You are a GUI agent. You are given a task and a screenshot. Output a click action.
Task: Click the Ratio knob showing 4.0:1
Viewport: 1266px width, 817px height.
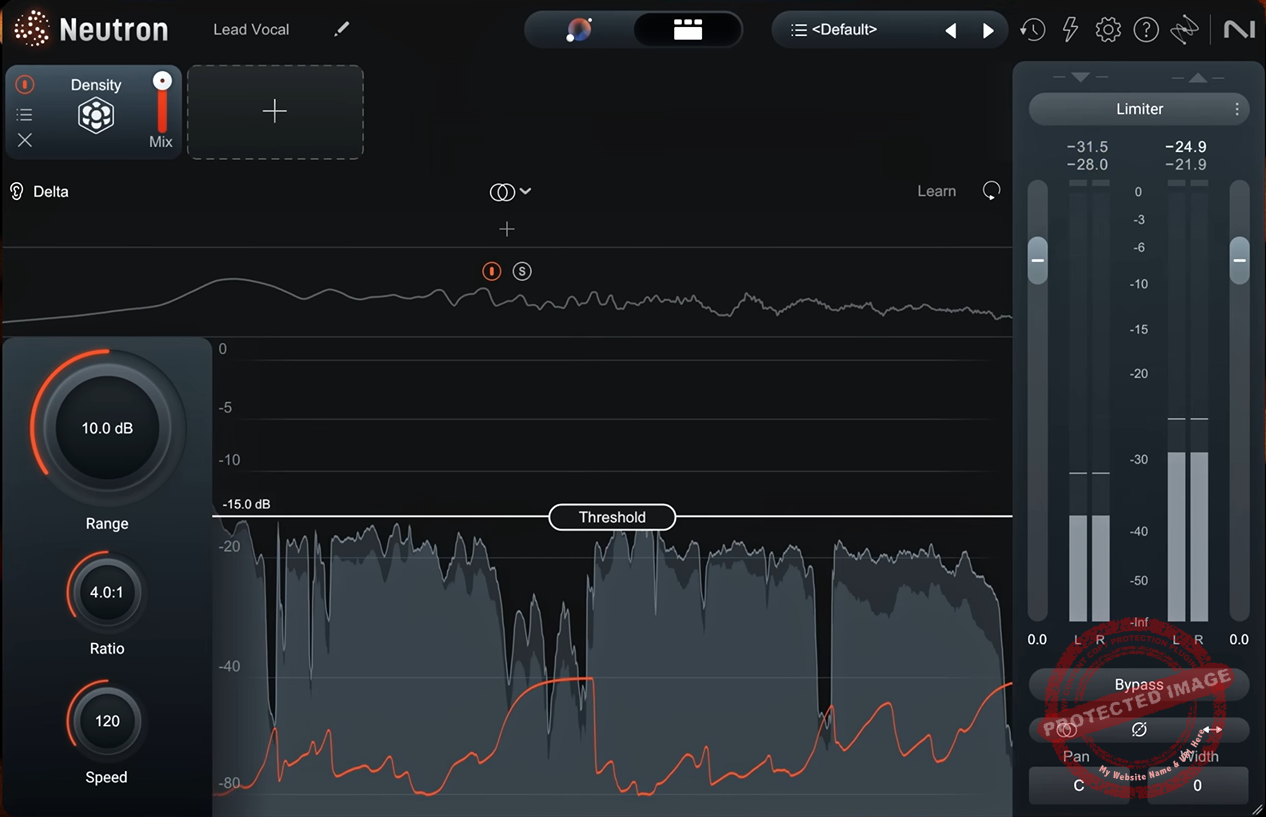point(107,593)
